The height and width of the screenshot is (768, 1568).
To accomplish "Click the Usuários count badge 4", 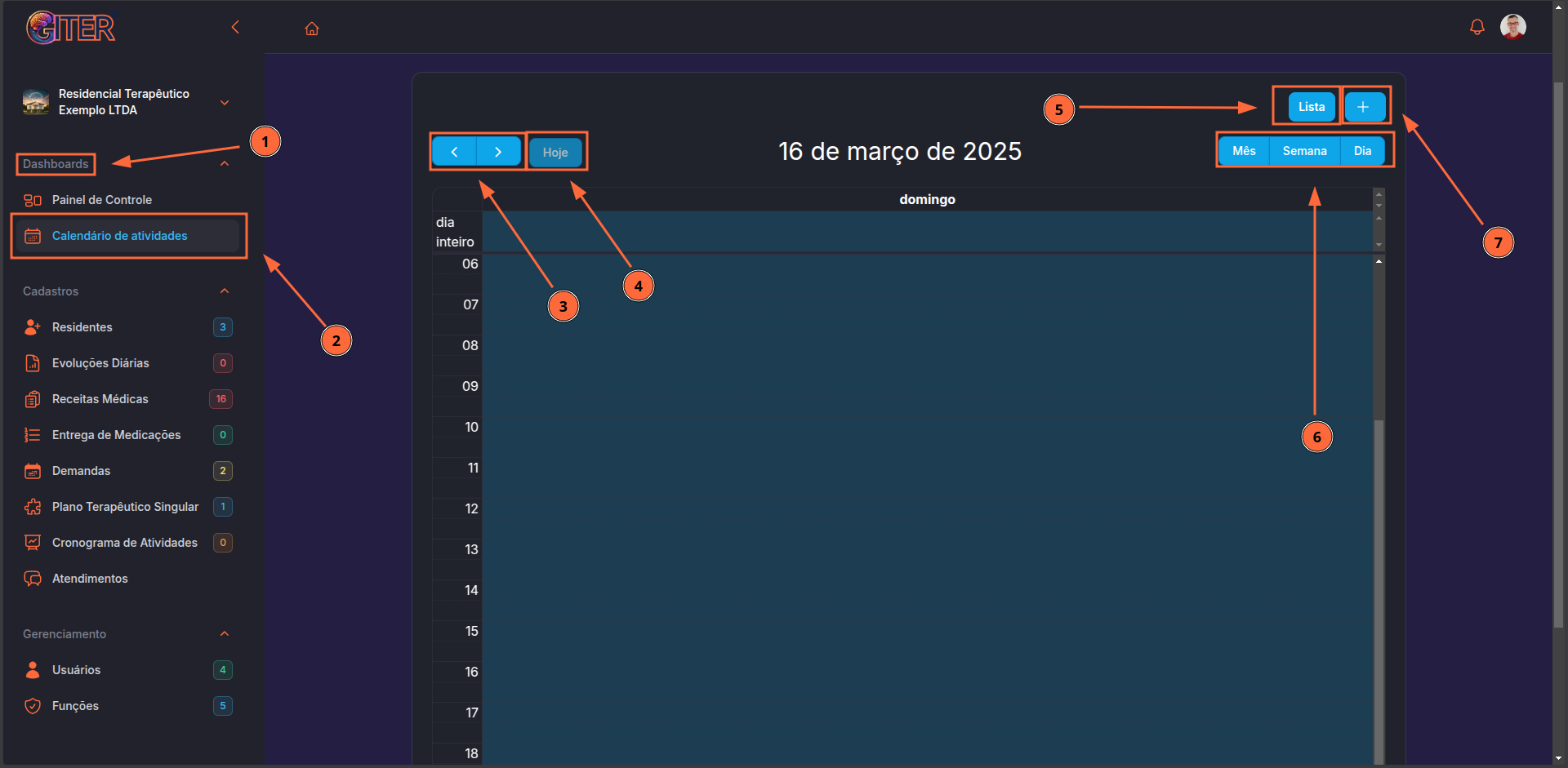I will coord(223,670).
